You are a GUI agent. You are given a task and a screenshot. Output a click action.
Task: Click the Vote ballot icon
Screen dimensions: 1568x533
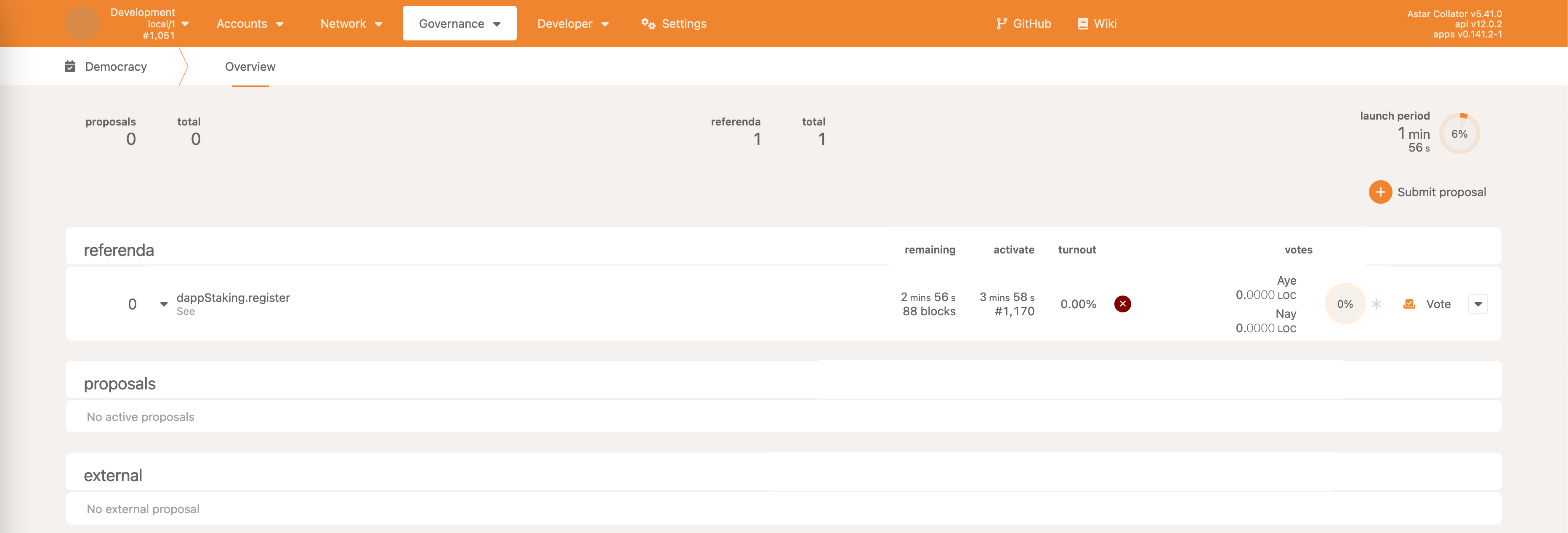coord(1409,304)
